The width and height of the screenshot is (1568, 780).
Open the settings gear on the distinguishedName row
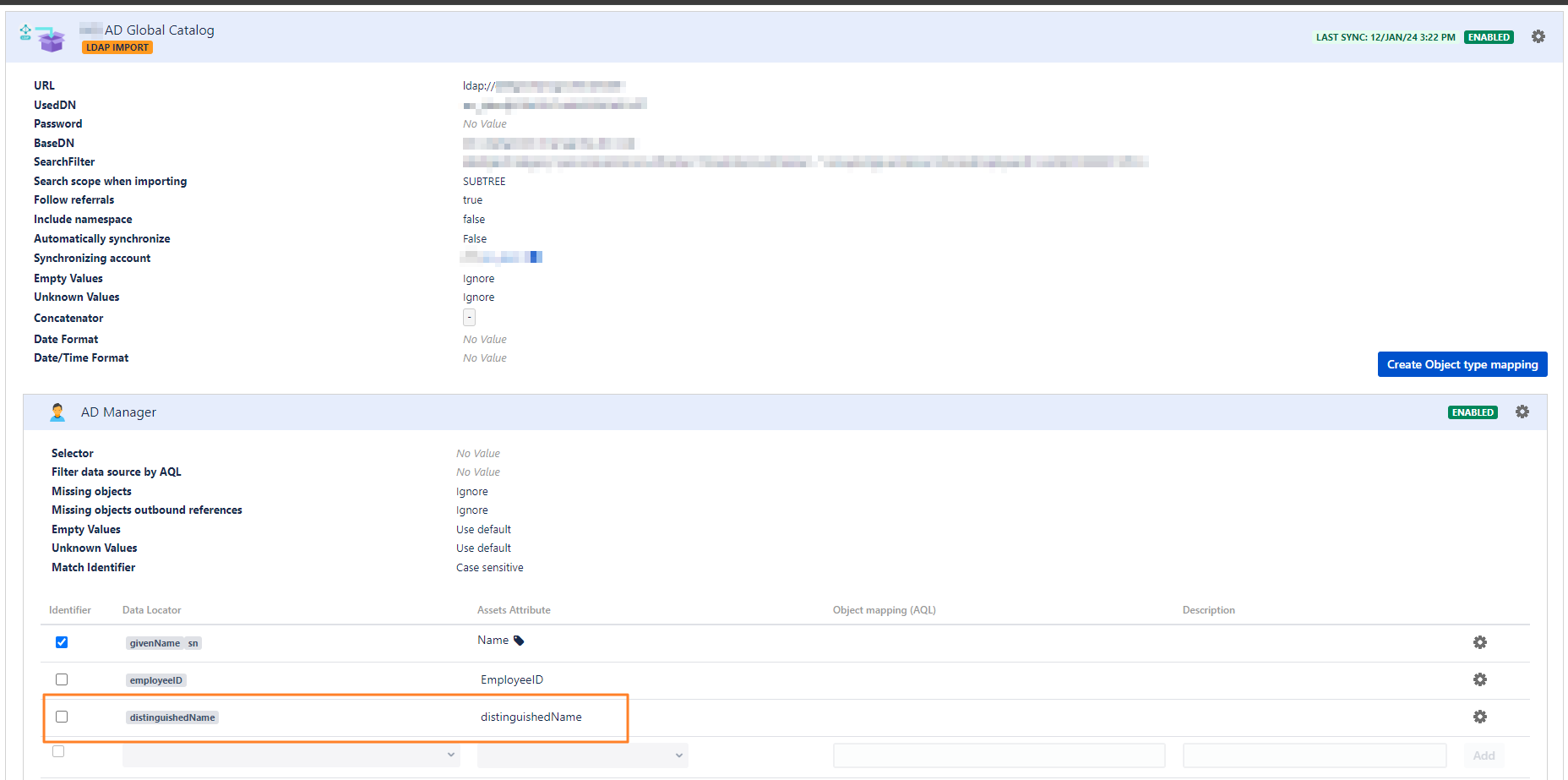click(x=1479, y=717)
